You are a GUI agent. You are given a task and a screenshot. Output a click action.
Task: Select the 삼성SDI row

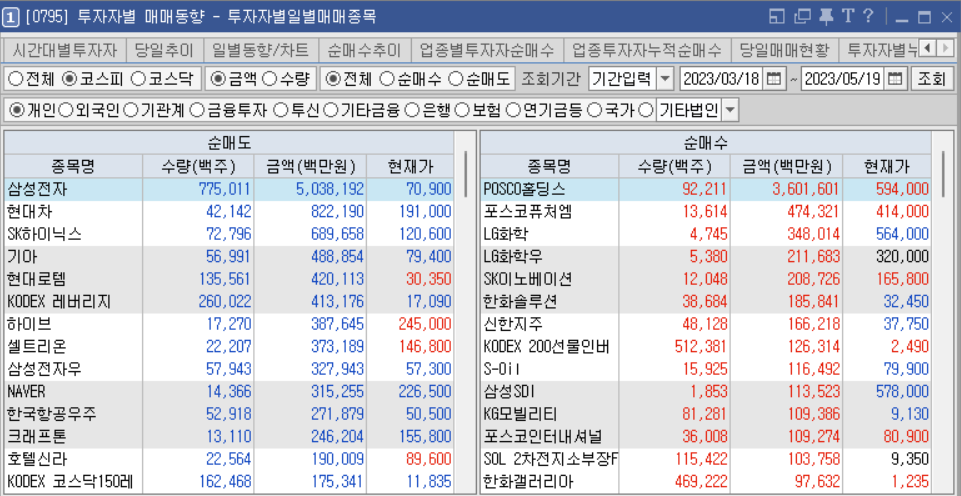pos(706,392)
